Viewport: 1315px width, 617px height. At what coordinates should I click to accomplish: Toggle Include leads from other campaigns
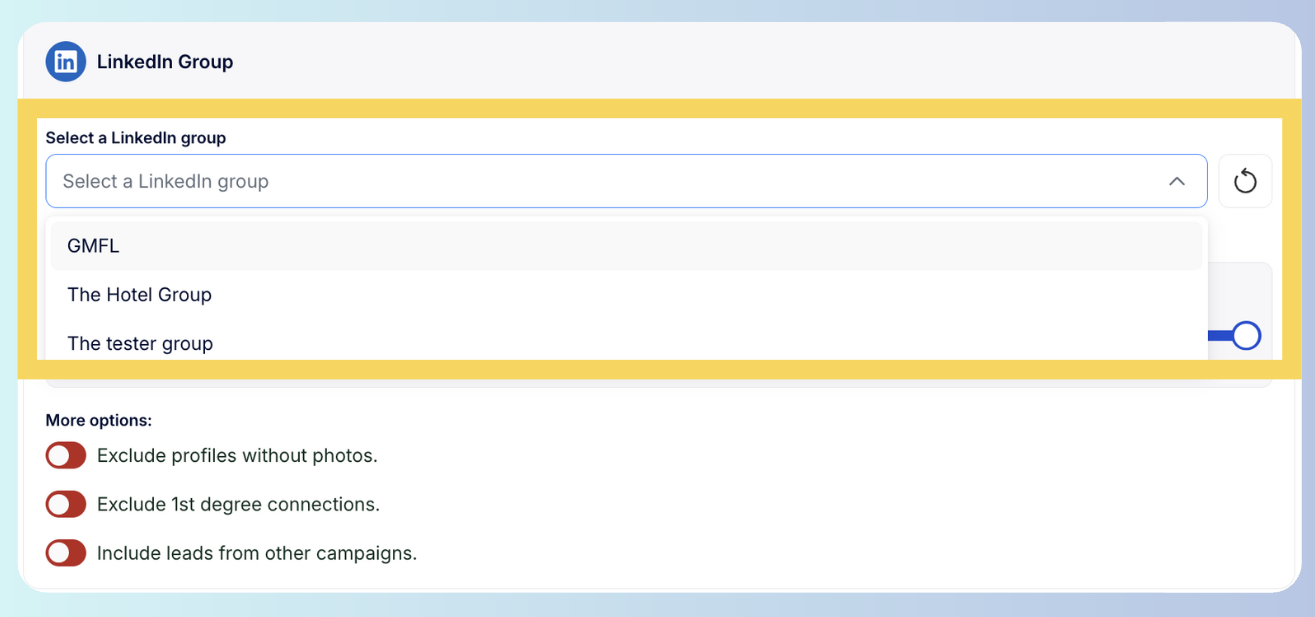[x=66, y=552]
